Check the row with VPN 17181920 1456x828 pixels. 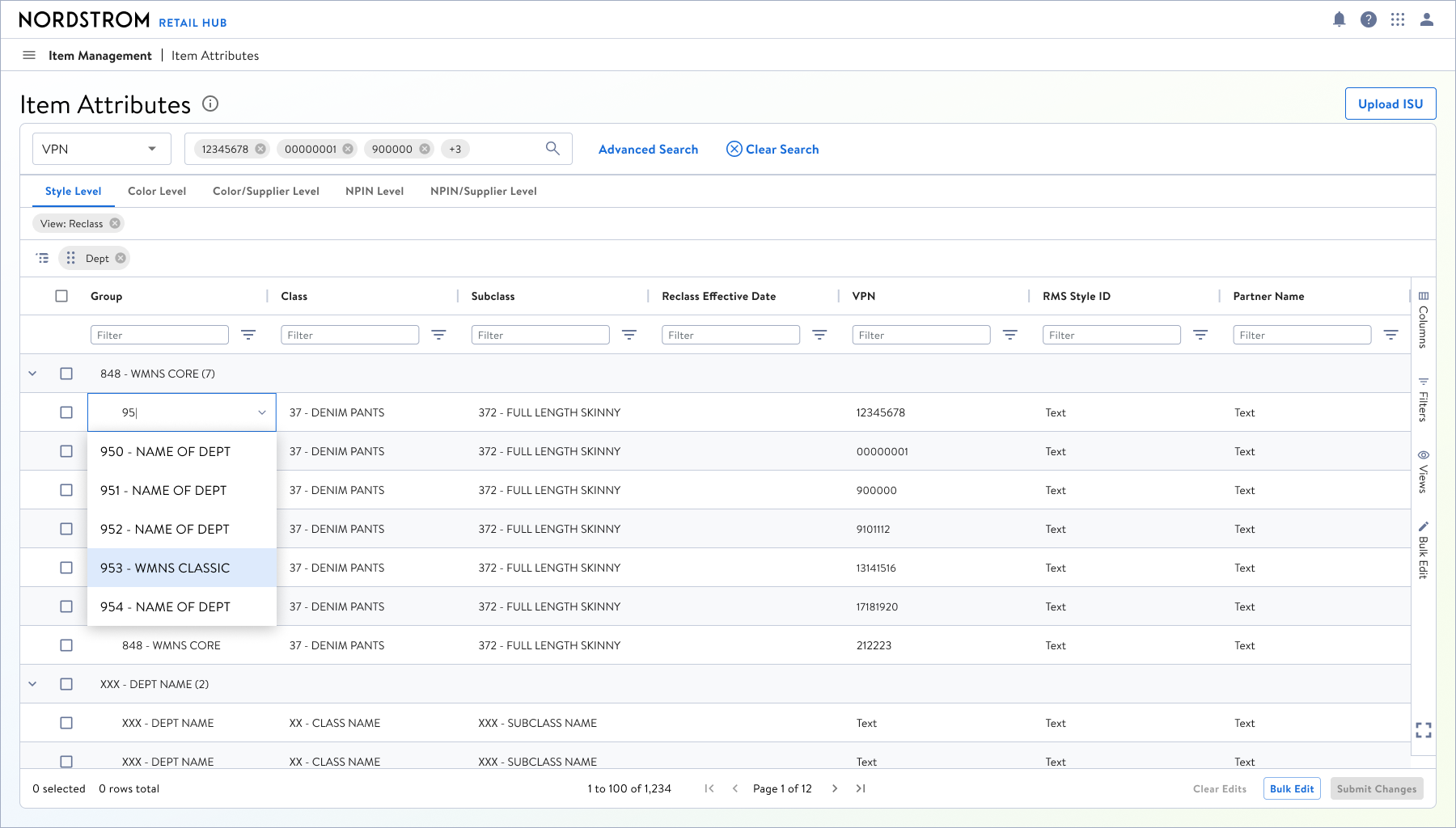click(x=66, y=606)
